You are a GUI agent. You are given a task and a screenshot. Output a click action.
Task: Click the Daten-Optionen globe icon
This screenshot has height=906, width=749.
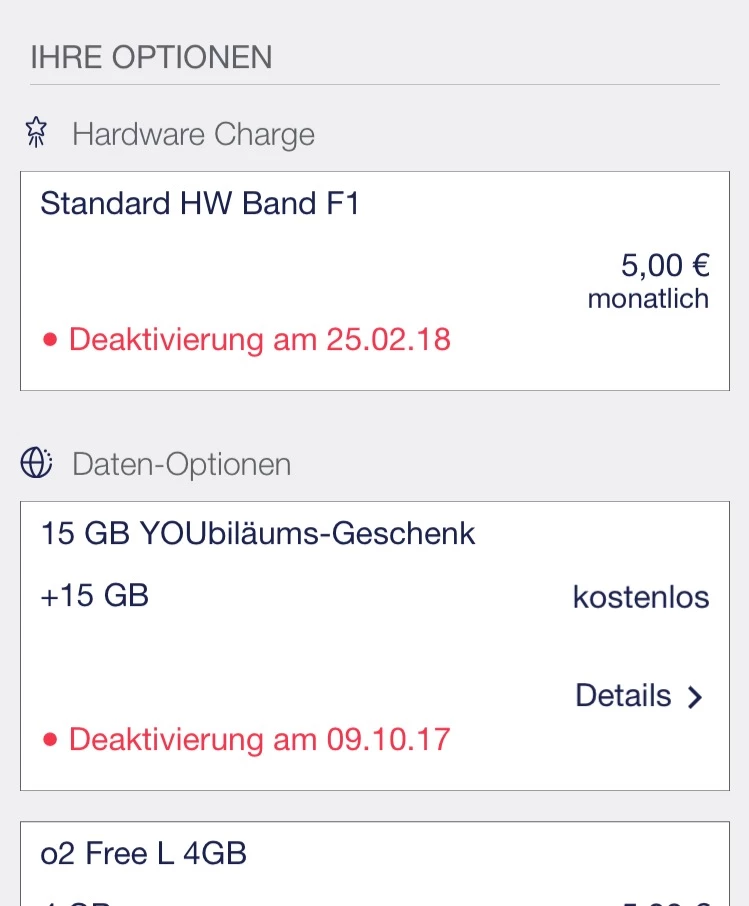coord(36,462)
